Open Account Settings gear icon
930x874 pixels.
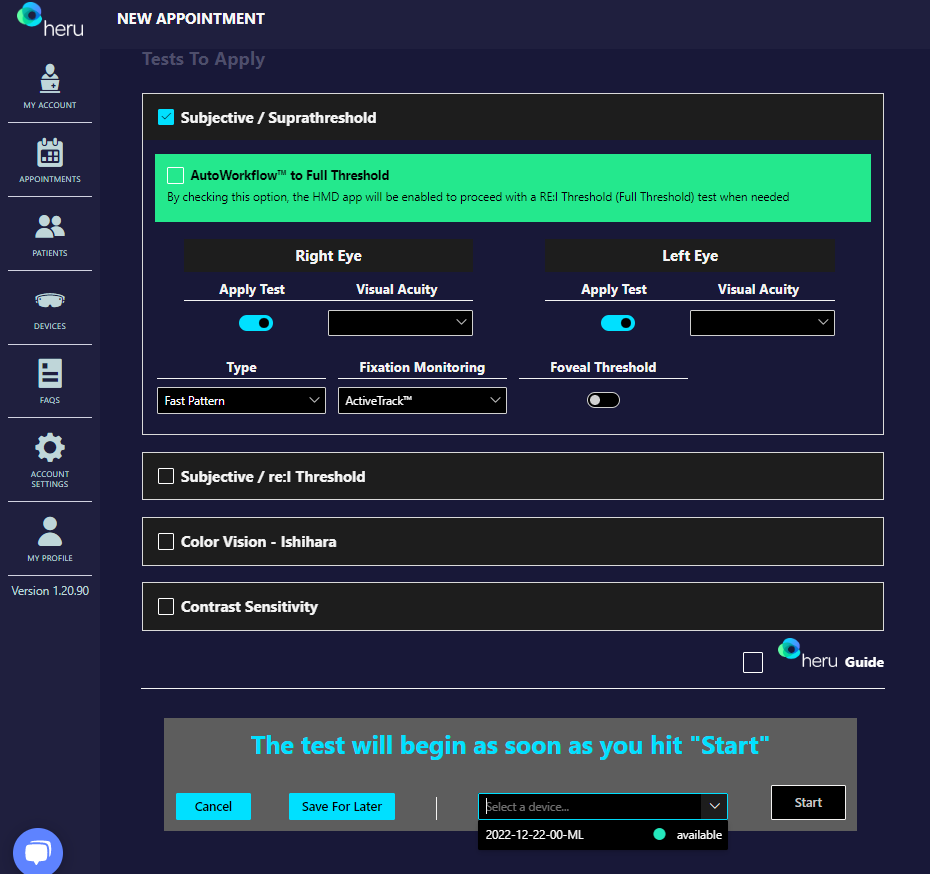(x=50, y=449)
